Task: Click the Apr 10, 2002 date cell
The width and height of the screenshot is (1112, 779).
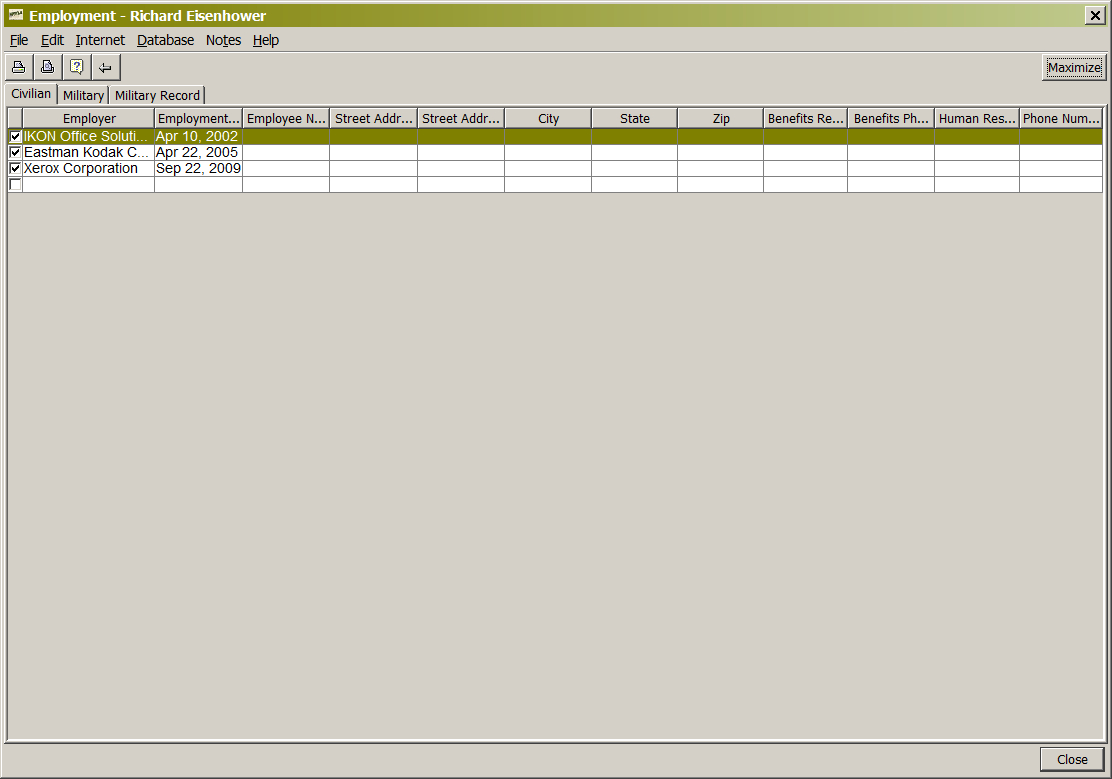Action: pyautogui.click(x=199, y=136)
